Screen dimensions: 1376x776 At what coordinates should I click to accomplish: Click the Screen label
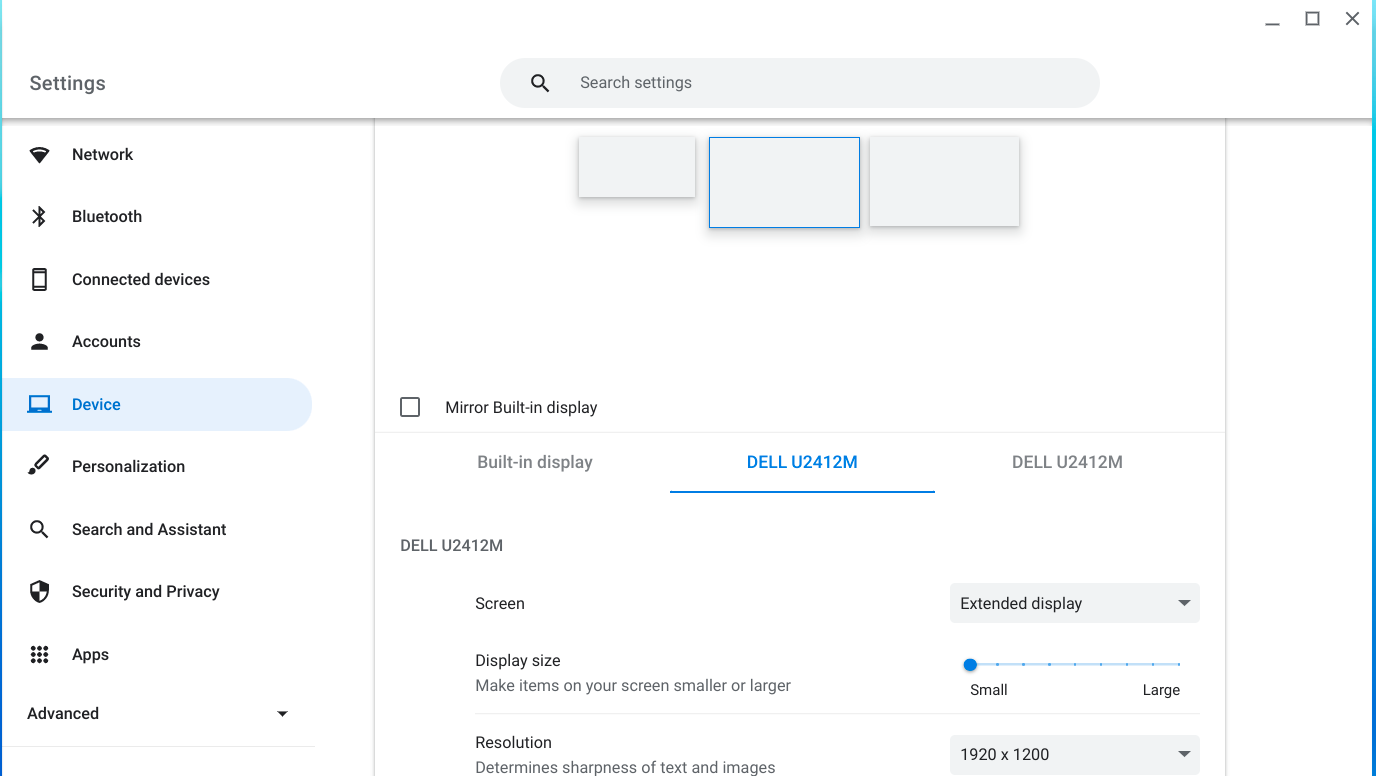tap(500, 604)
